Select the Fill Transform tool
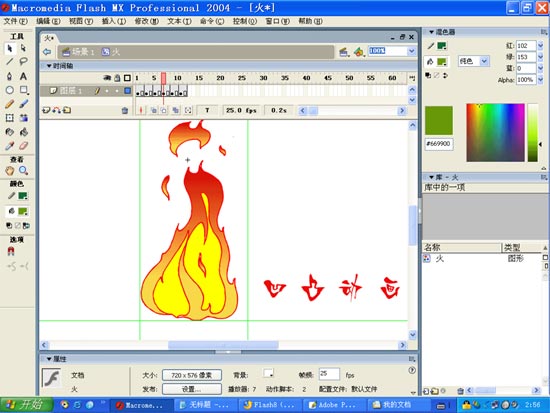 pos(23,118)
